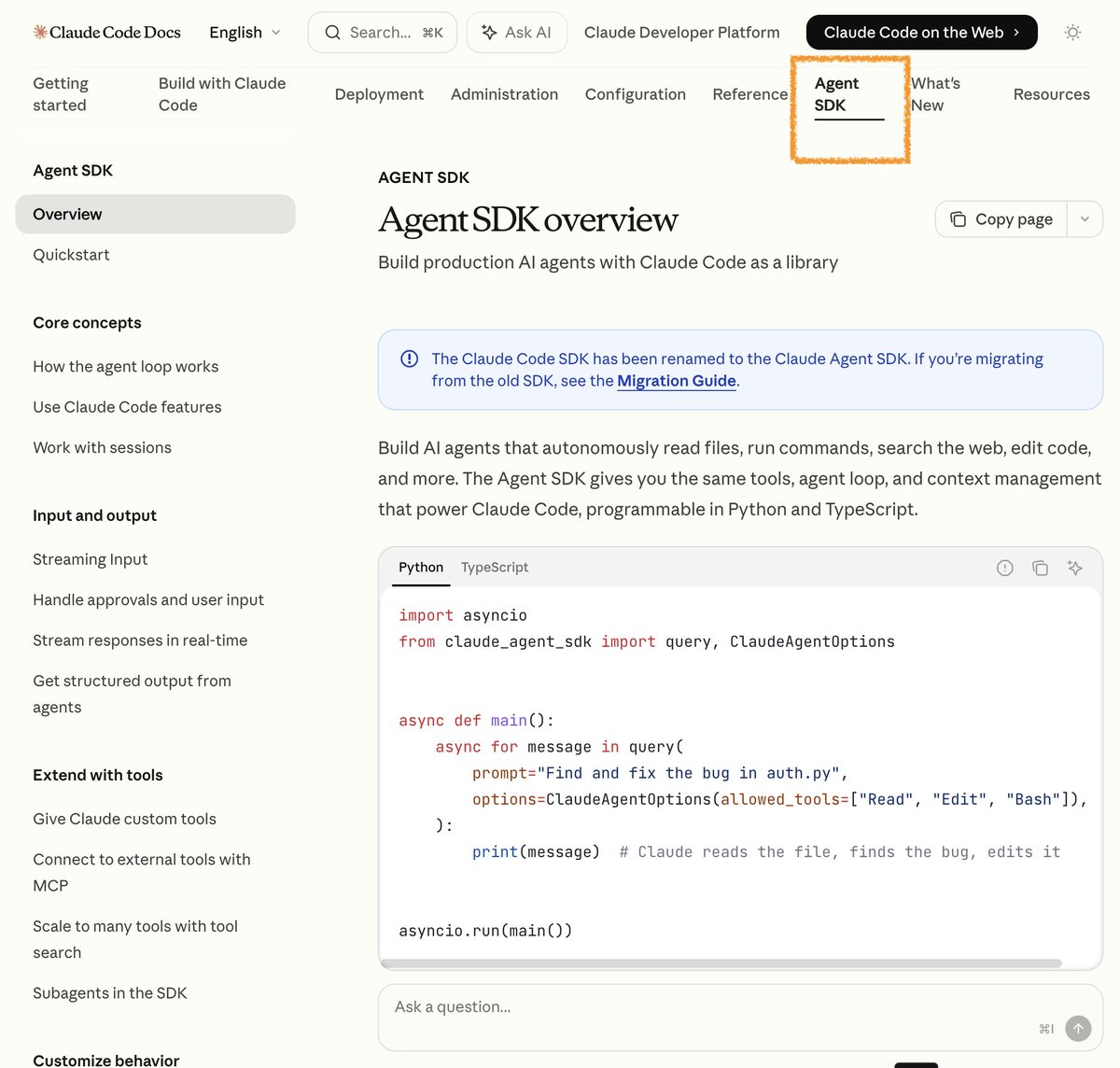Open the Reference tab
Viewport: 1120px width, 1068px height.
(749, 94)
